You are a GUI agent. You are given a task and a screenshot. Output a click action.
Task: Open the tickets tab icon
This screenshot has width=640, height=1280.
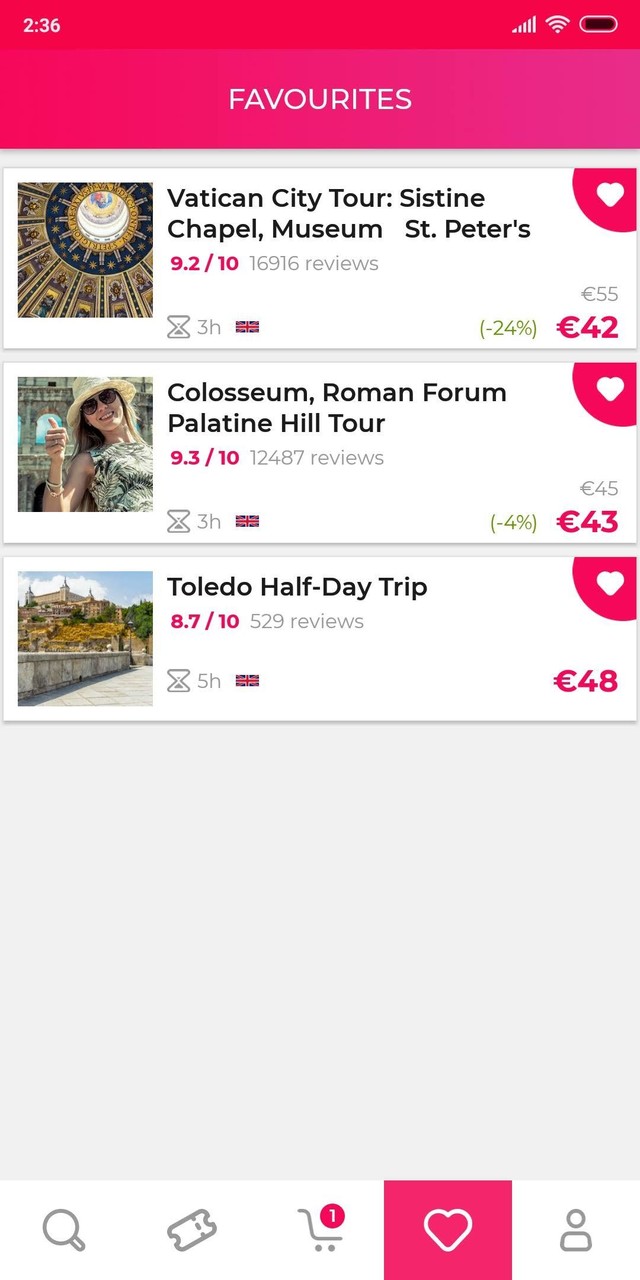tap(192, 1230)
